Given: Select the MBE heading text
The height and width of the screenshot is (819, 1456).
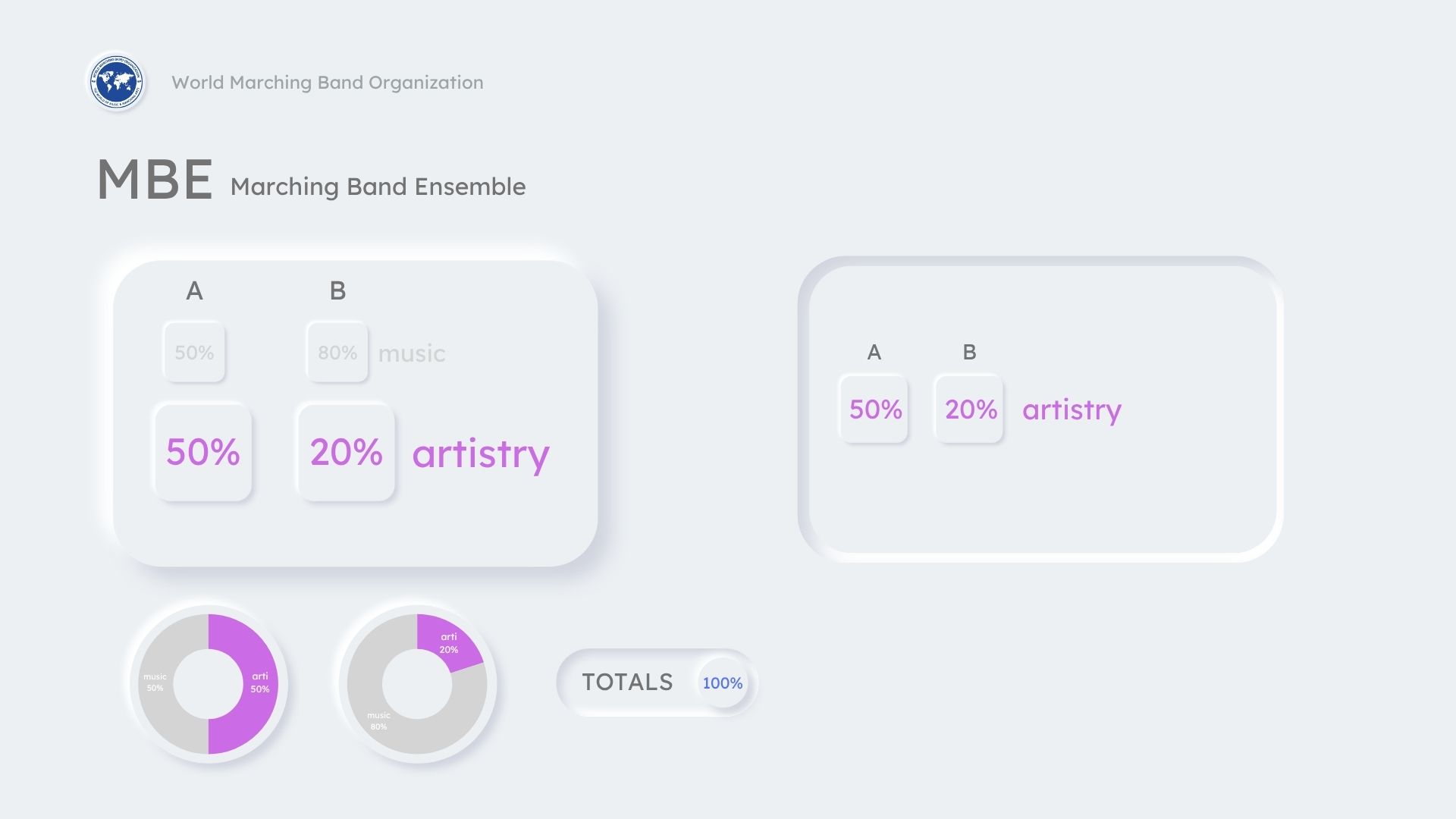Looking at the screenshot, I should click(155, 180).
